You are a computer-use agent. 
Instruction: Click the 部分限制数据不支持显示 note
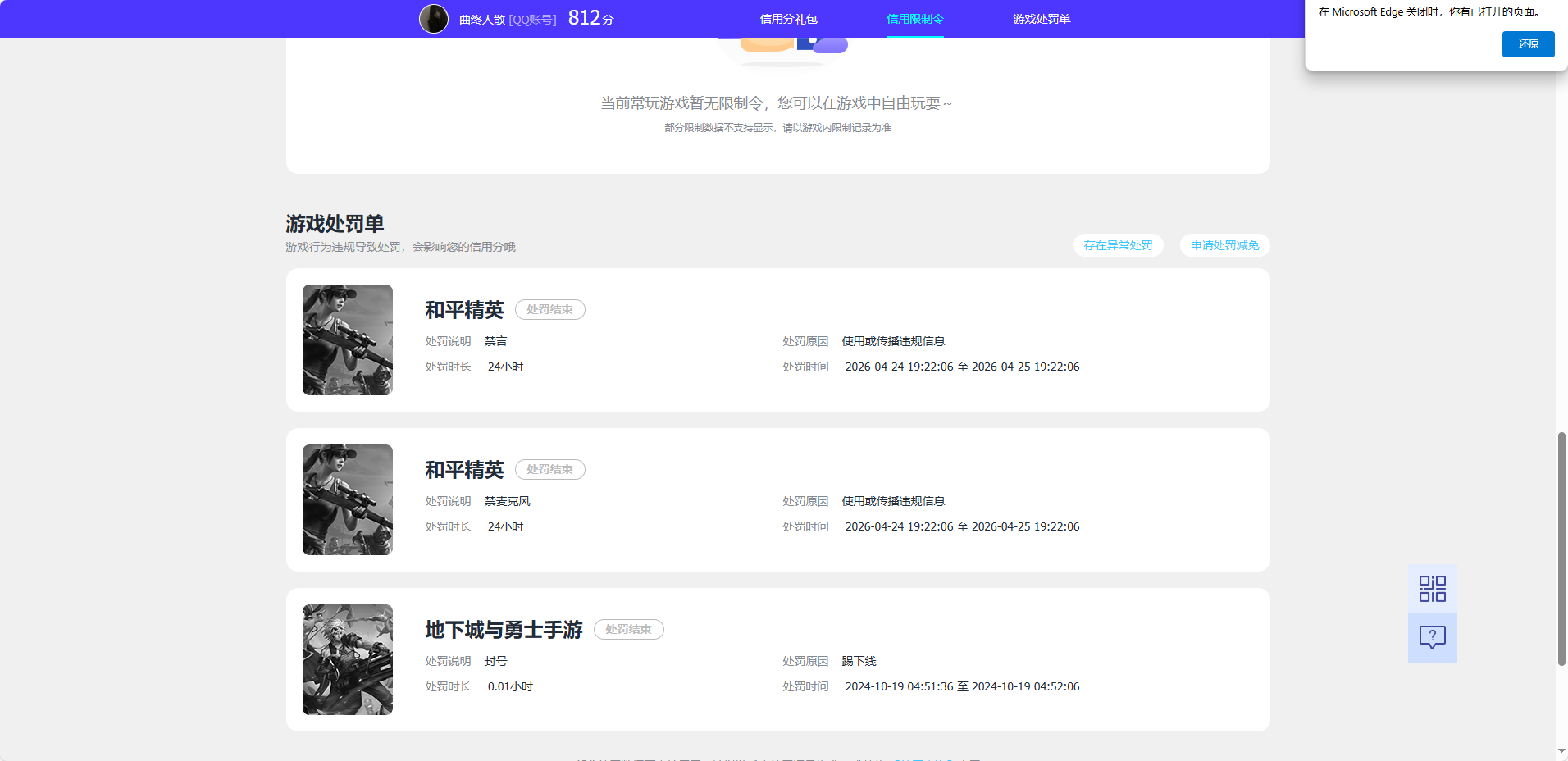tap(777, 128)
